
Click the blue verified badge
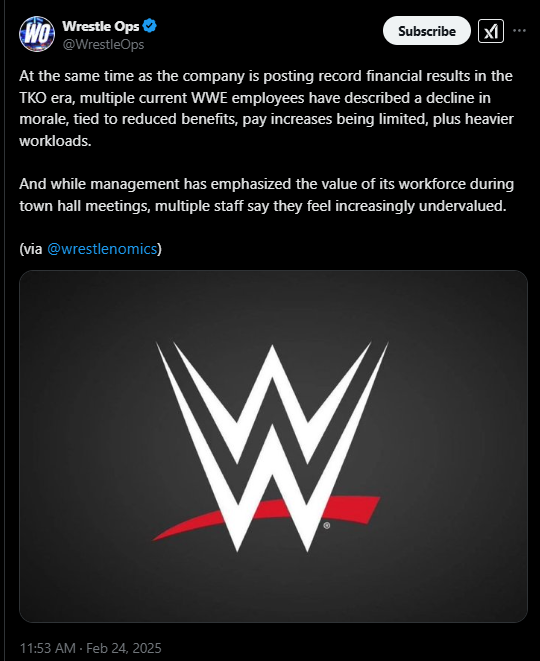click(150, 26)
